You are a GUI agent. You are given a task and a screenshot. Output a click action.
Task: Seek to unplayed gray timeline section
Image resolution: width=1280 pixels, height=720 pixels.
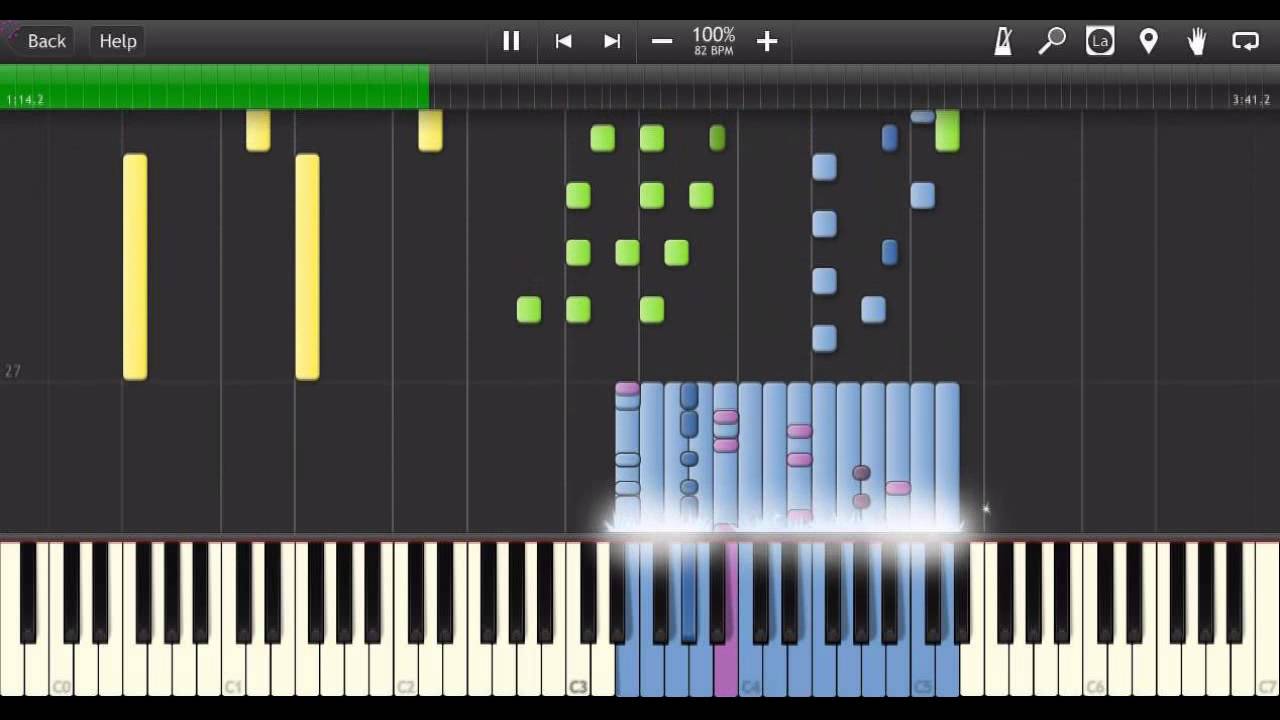855,86
